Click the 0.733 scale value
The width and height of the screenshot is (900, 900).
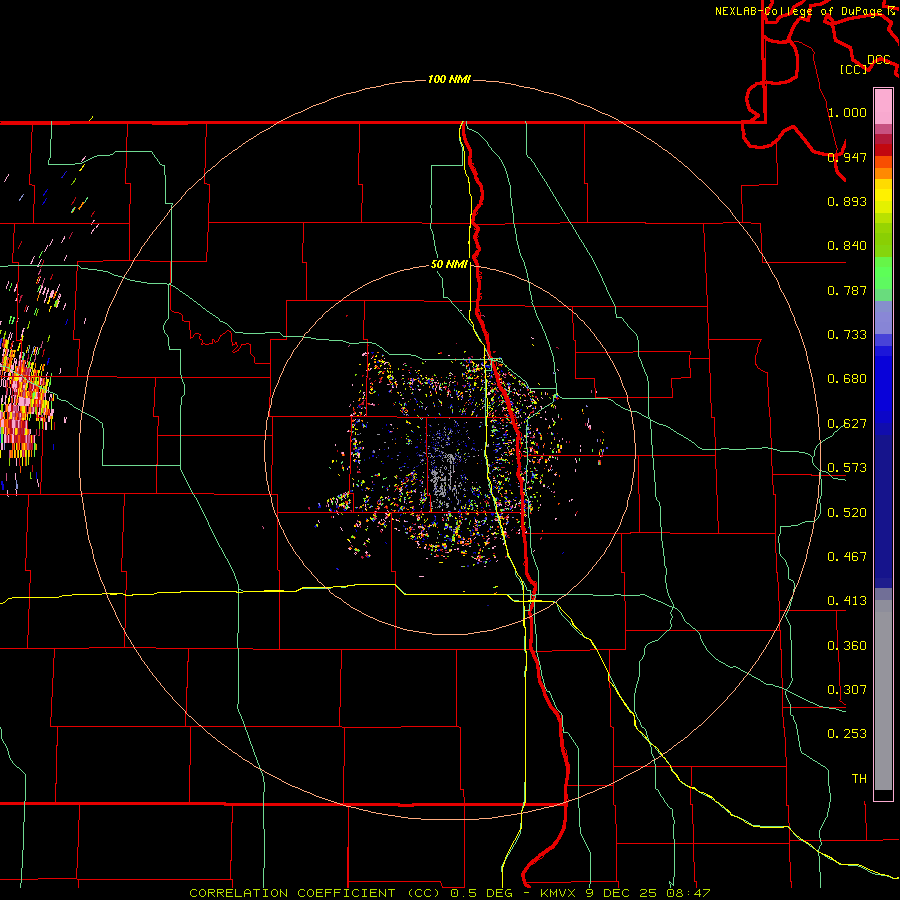pos(847,335)
